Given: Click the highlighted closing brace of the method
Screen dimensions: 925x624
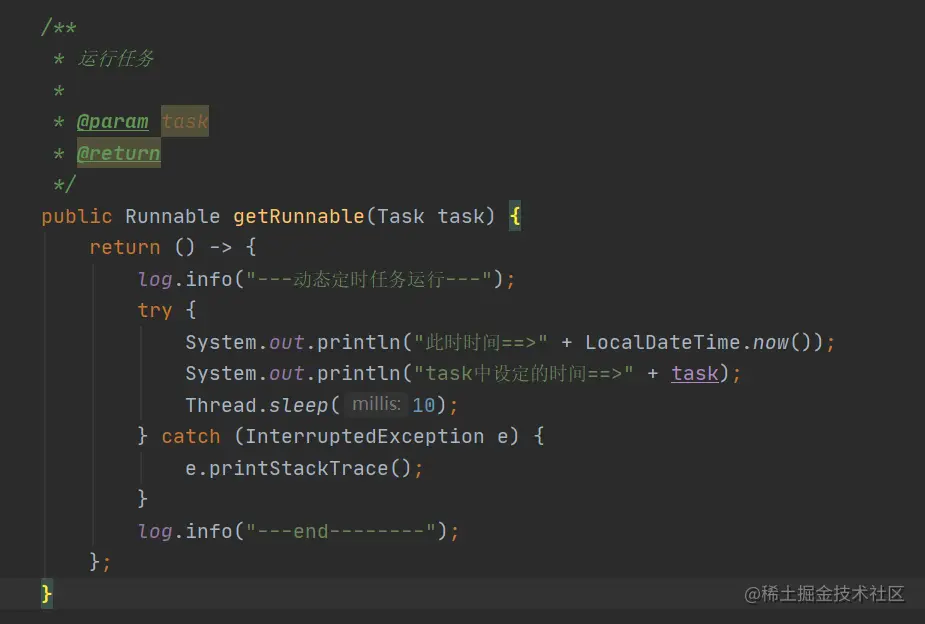Looking at the screenshot, I should click(47, 593).
